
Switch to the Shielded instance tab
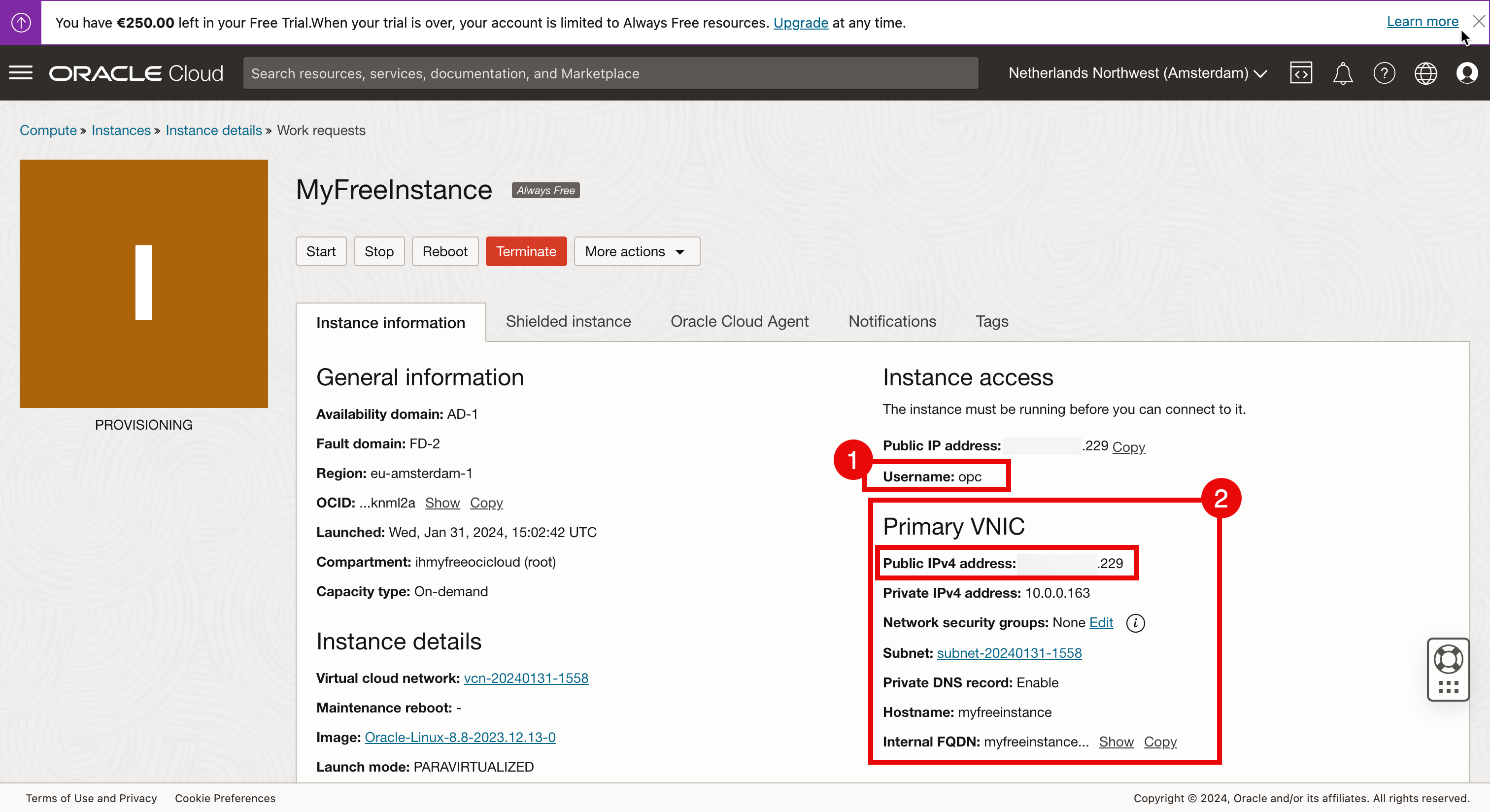coord(568,322)
